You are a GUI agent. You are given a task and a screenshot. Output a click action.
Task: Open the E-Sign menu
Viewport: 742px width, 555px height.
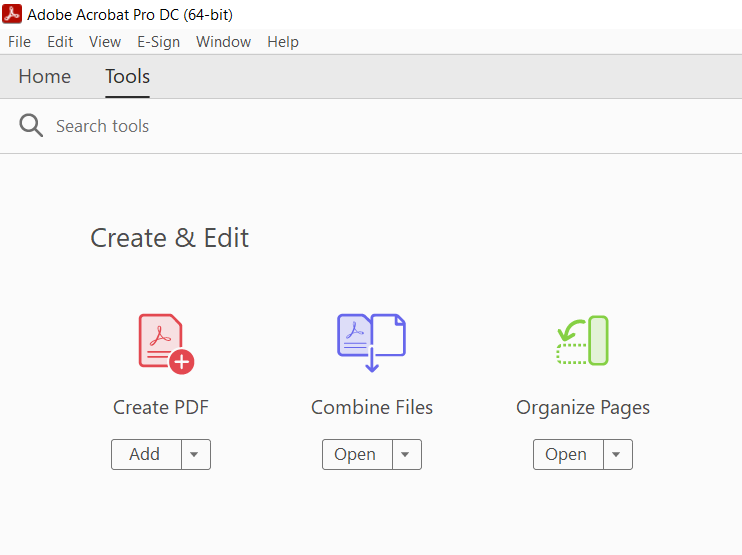pos(159,42)
